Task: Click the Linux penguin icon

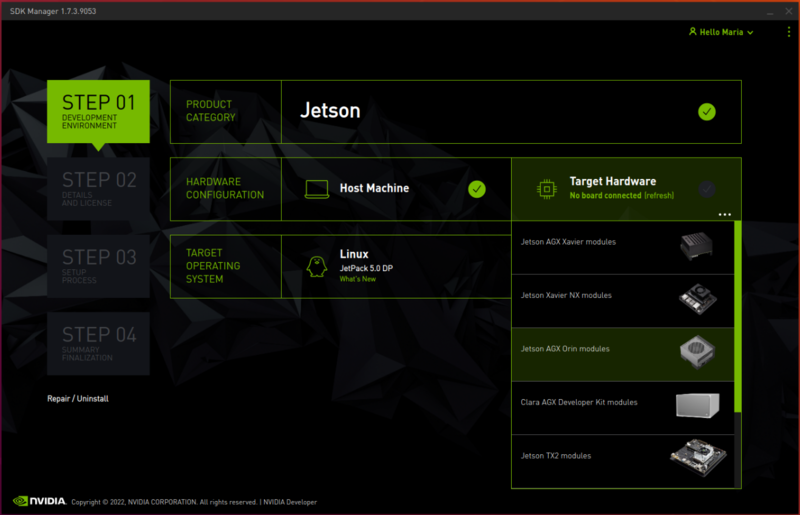Action: (x=316, y=266)
